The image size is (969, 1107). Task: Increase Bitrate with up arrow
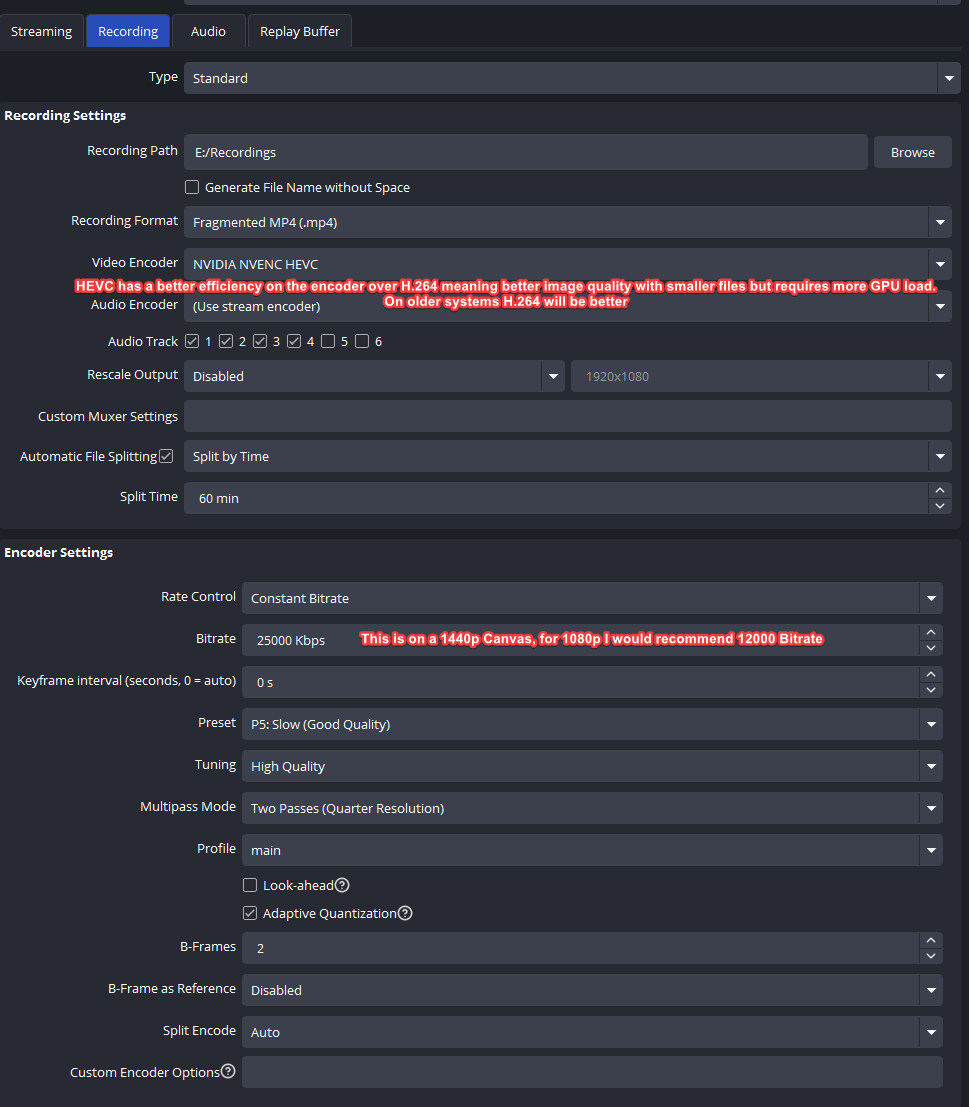point(931,632)
